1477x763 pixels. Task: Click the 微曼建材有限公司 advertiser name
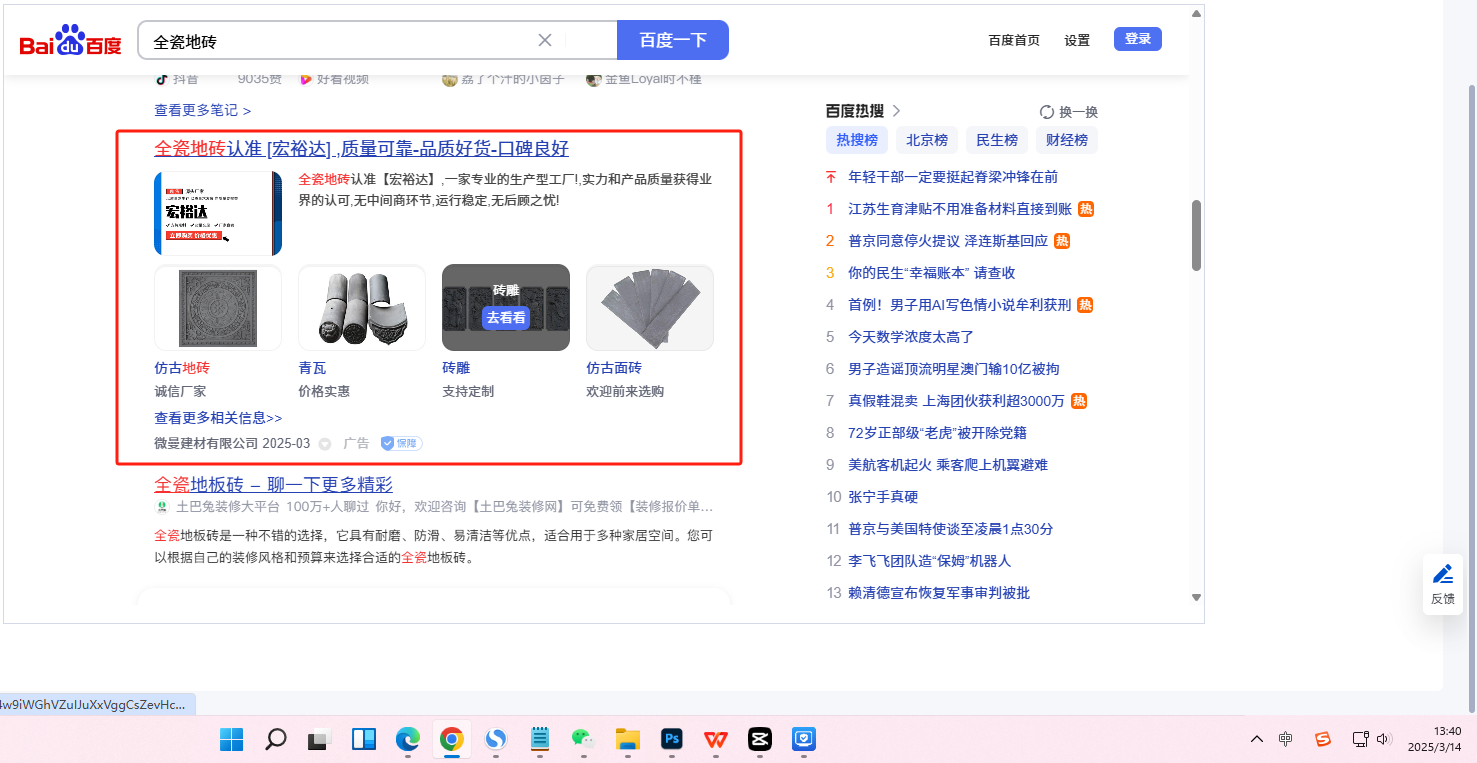tap(206, 443)
